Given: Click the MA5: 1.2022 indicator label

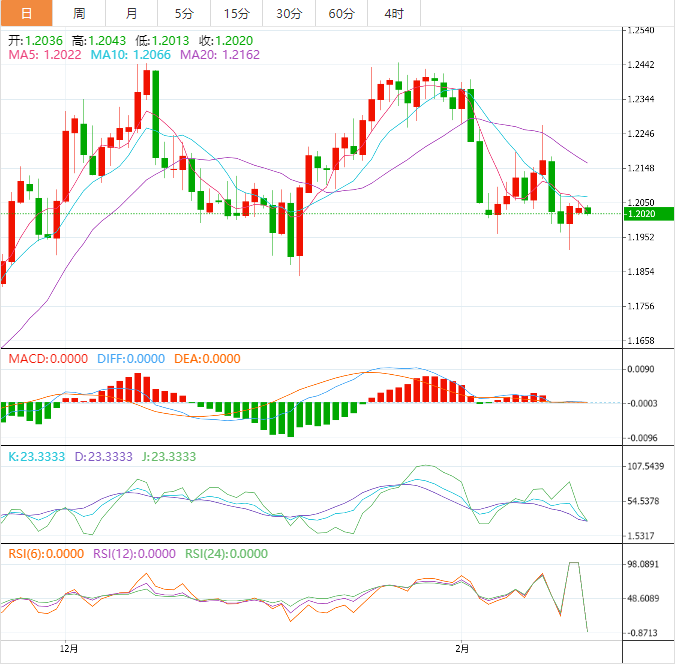Looking at the screenshot, I should 45,55.
